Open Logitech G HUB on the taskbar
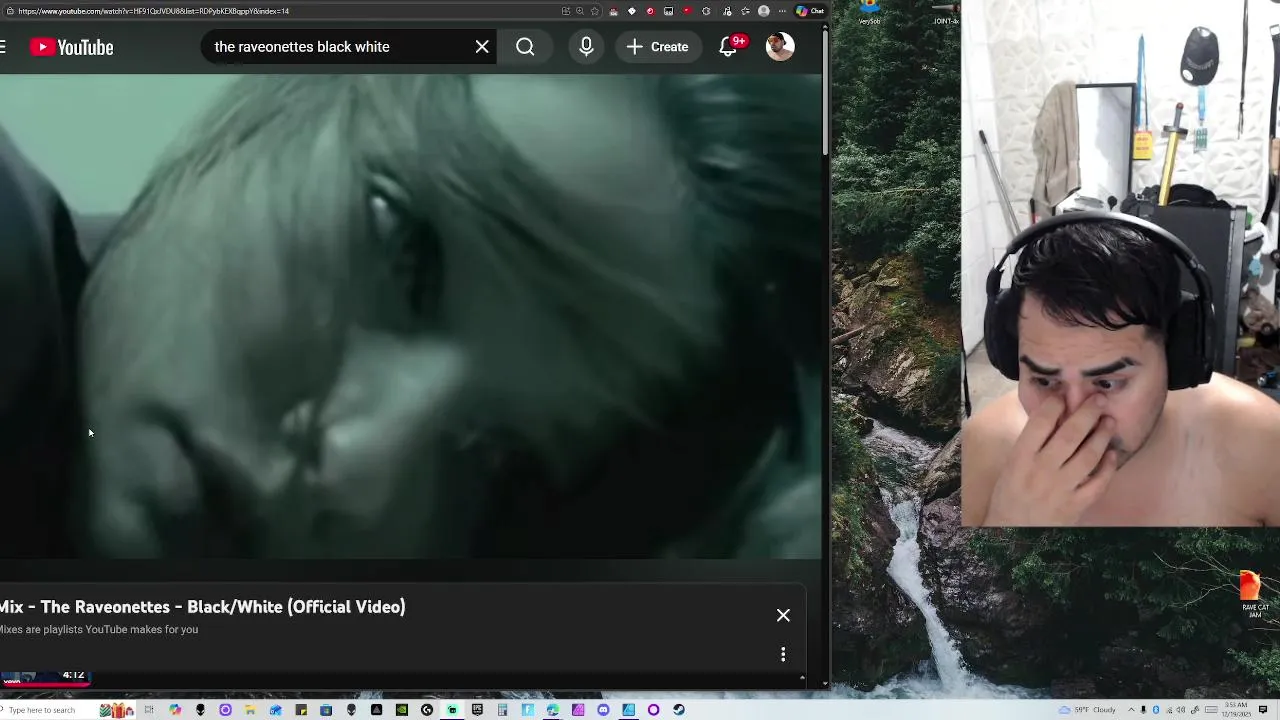This screenshot has height=720, width=1280. point(427,710)
